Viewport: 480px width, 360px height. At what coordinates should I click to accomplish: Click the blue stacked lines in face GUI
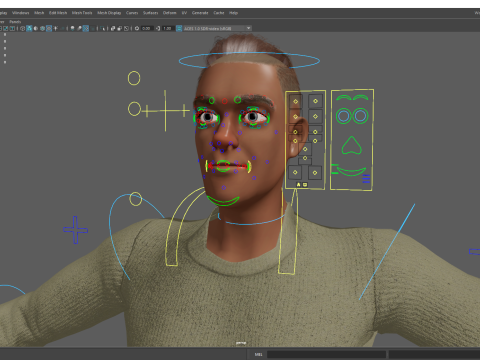pyautogui.click(x=366, y=179)
